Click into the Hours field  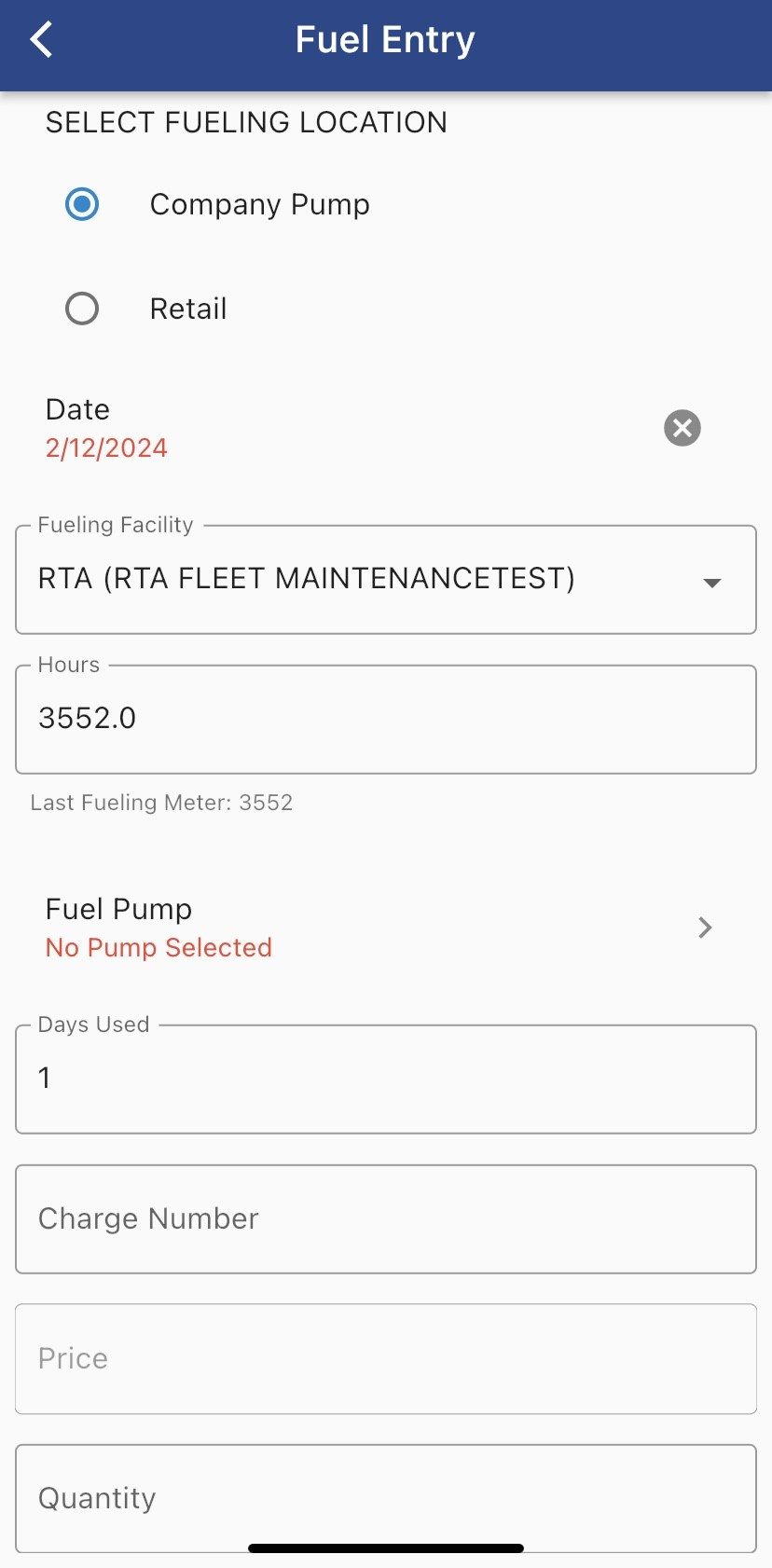385,719
